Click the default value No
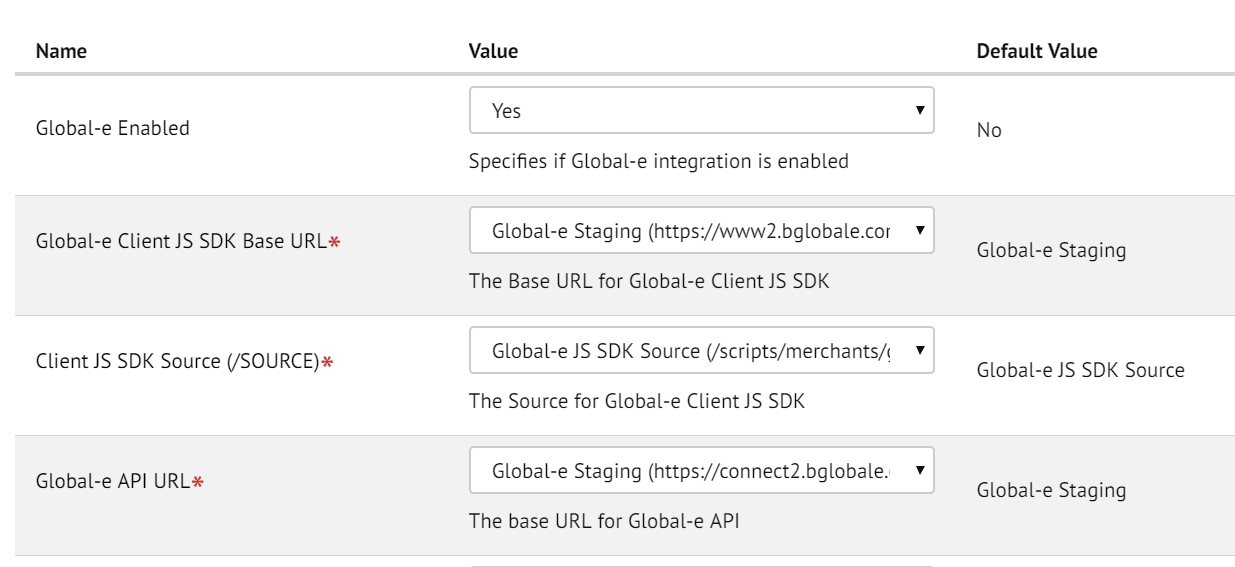 click(989, 131)
